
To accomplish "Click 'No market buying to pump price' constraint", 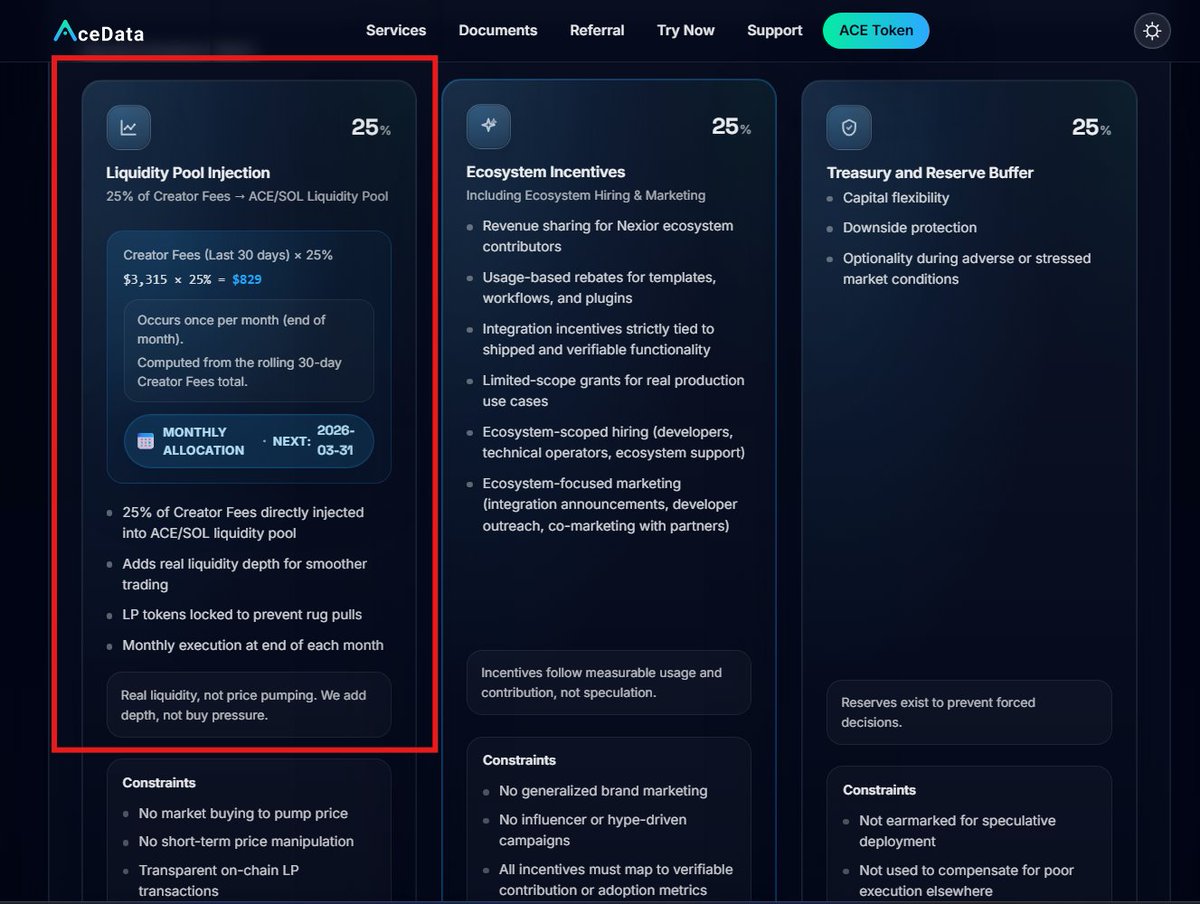I will click(243, 814).
